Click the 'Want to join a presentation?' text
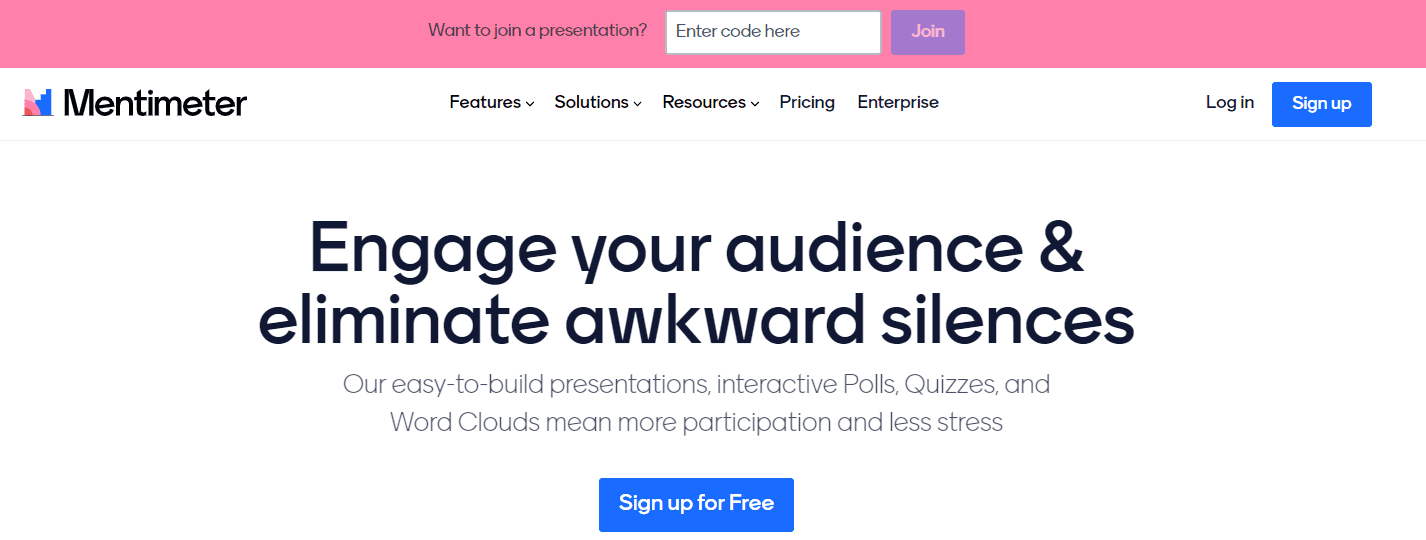 [x=537, y=31]
